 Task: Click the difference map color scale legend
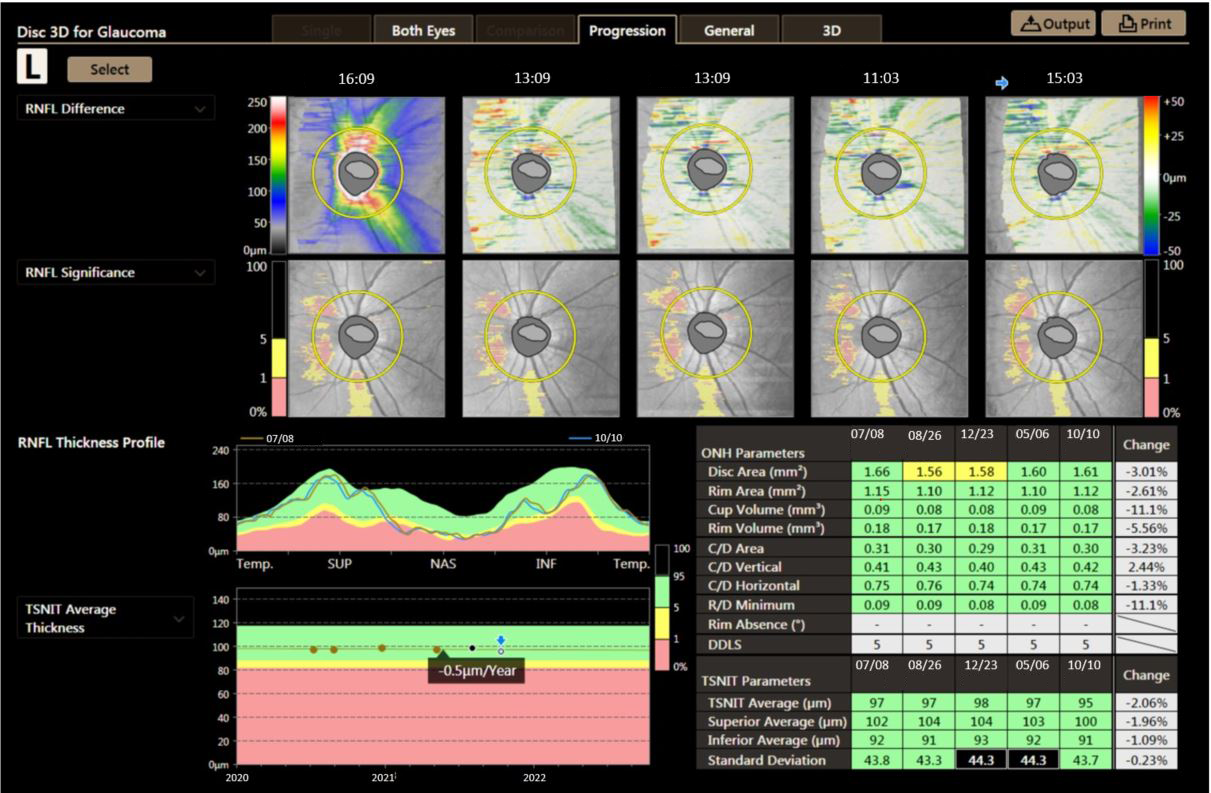tap(1153, 175)
